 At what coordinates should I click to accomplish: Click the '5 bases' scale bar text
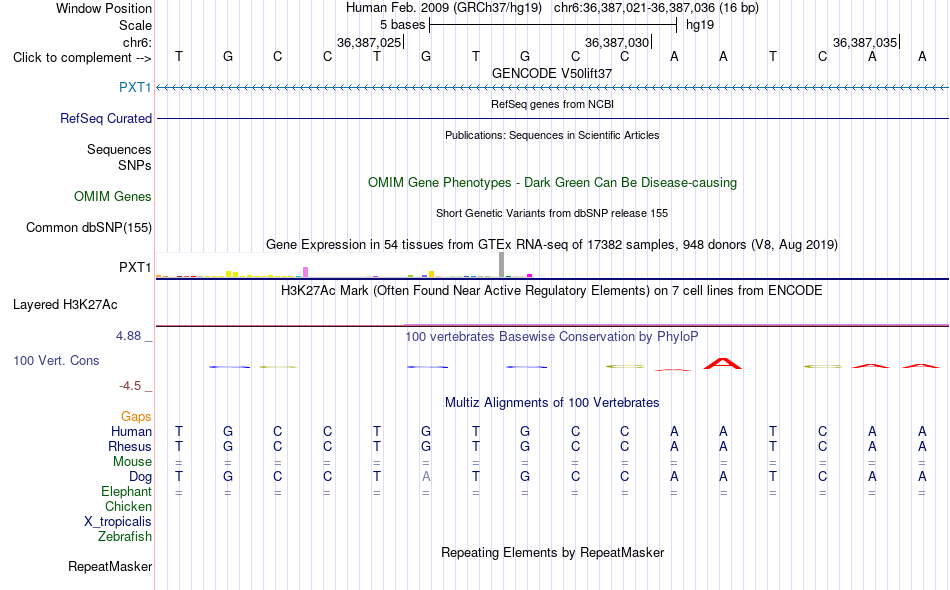402,25
